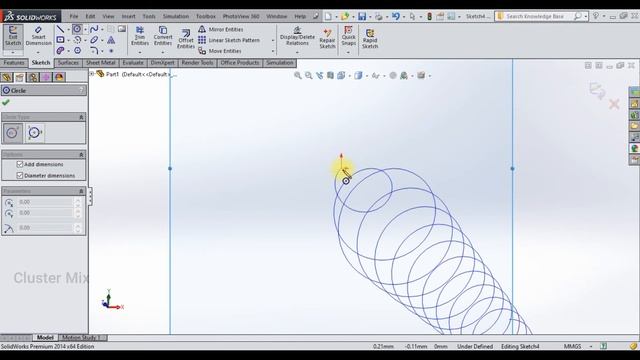The width and height of the screenshot is (640, 360).
Task: Switch to the Evaluate tab
Action: point(133,63)
